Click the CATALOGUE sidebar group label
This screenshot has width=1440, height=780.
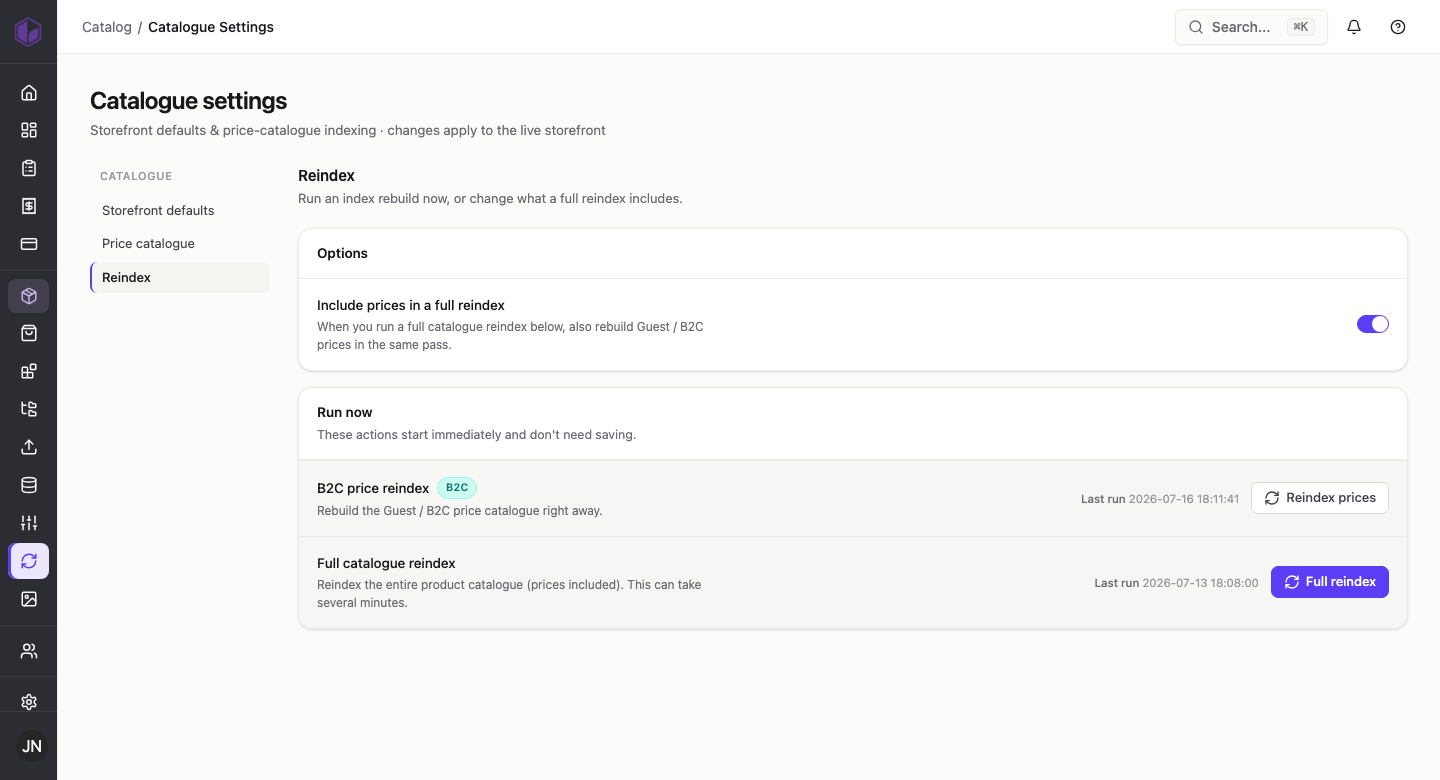(136, 176)
